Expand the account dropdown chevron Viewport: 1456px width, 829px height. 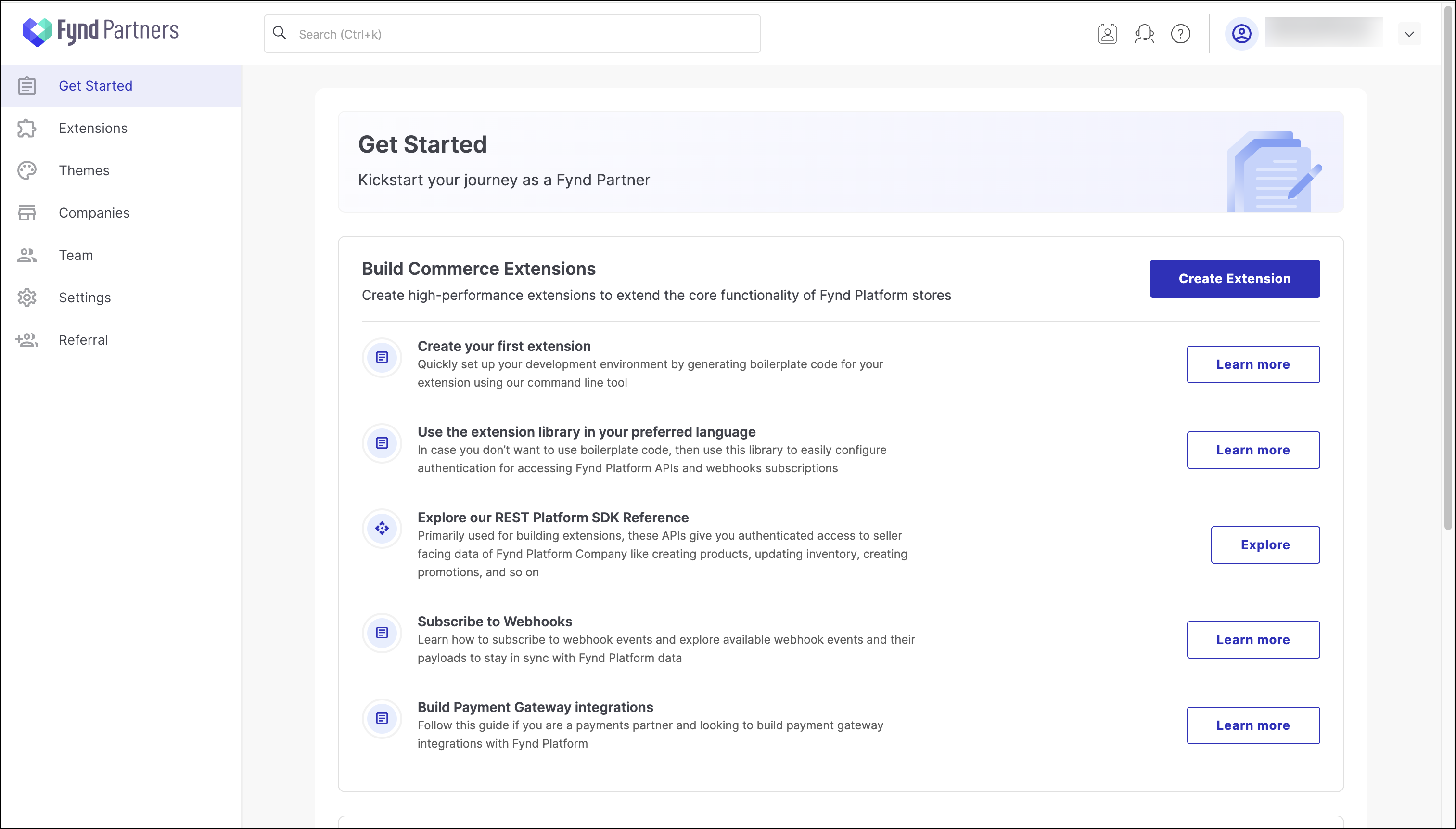point(1409,34)
